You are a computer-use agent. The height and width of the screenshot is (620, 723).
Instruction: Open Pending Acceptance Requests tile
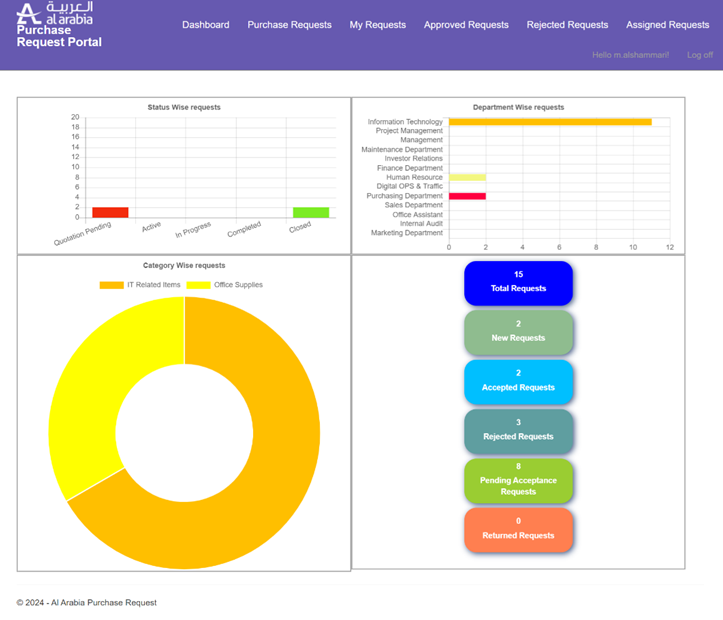click(x=518, y=480)
